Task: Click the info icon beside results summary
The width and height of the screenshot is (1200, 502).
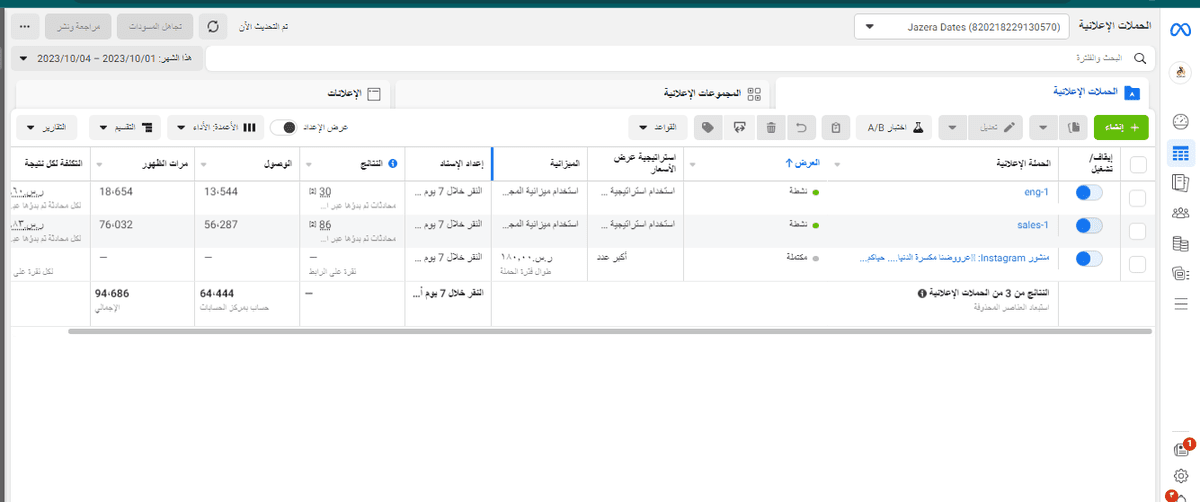Action: 923,294
